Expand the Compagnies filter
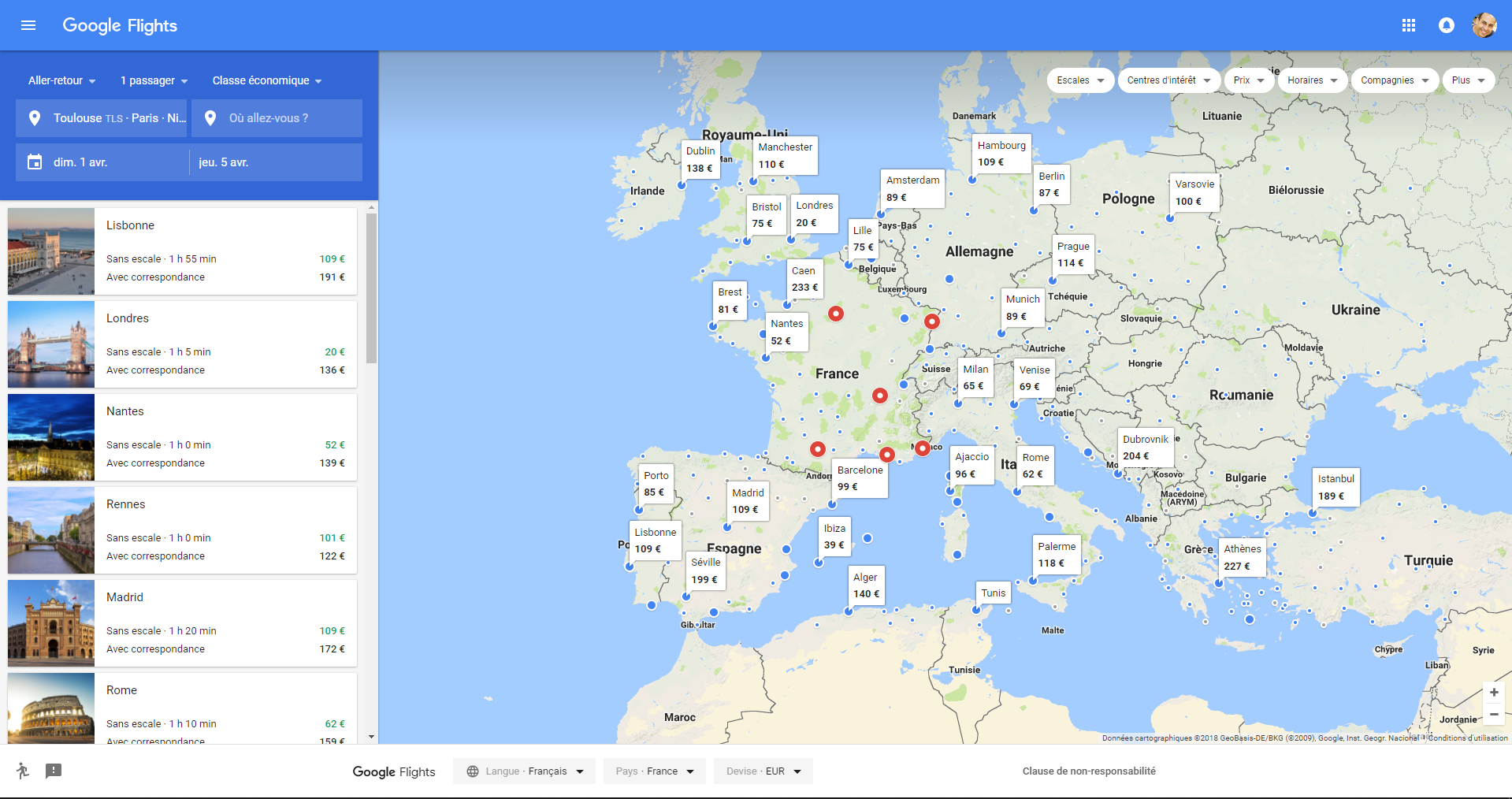1512x799 pixels. click(x=1395, y=80)
